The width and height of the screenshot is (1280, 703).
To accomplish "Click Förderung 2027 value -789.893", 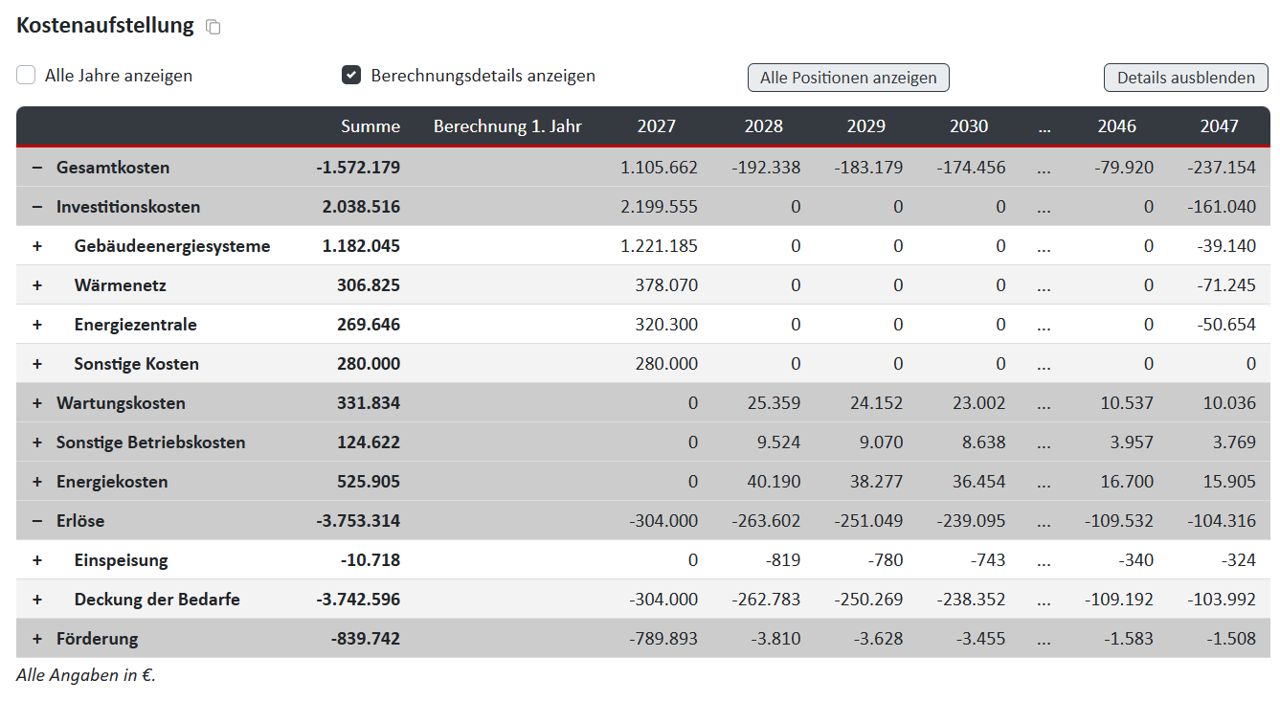I will tap(664, 638).
